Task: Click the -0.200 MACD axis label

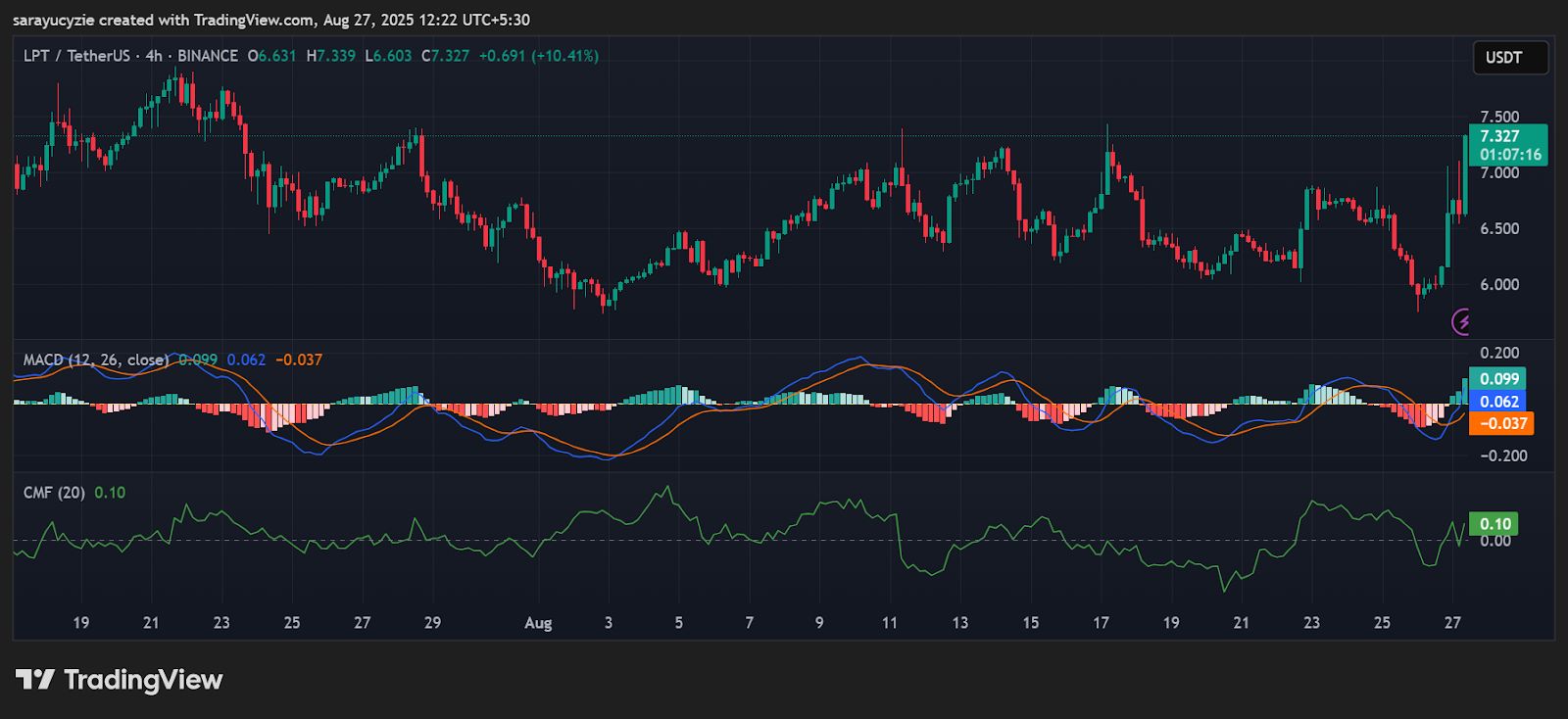Action: [x=1503, y=455]
